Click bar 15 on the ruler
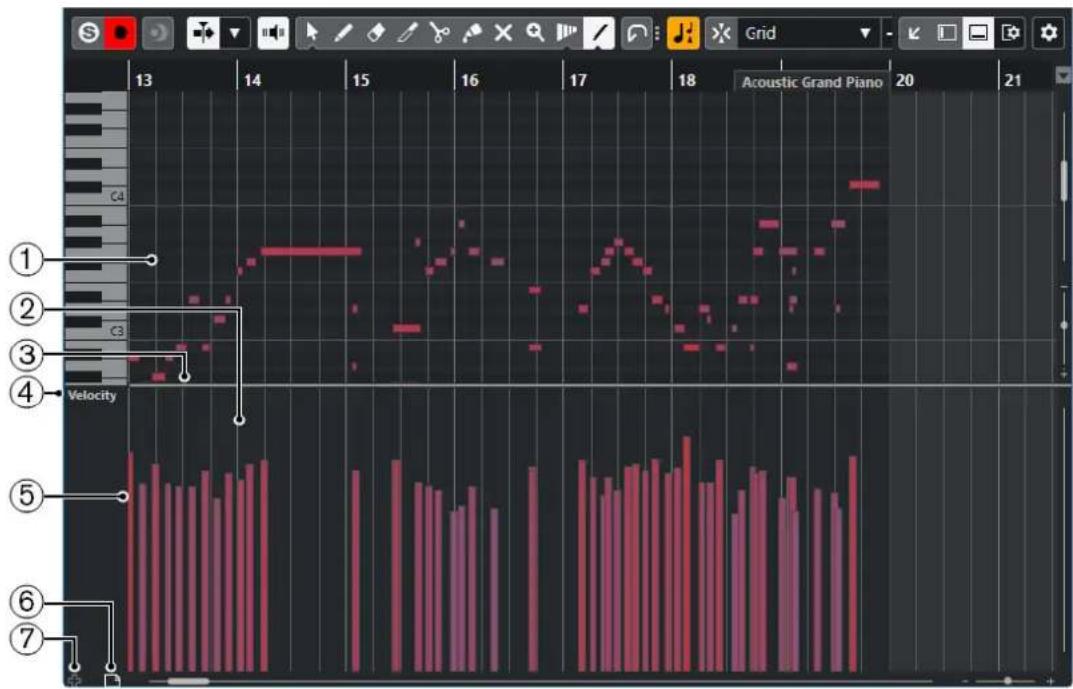The image size is (1073, 689). click(x=361, y=81)
